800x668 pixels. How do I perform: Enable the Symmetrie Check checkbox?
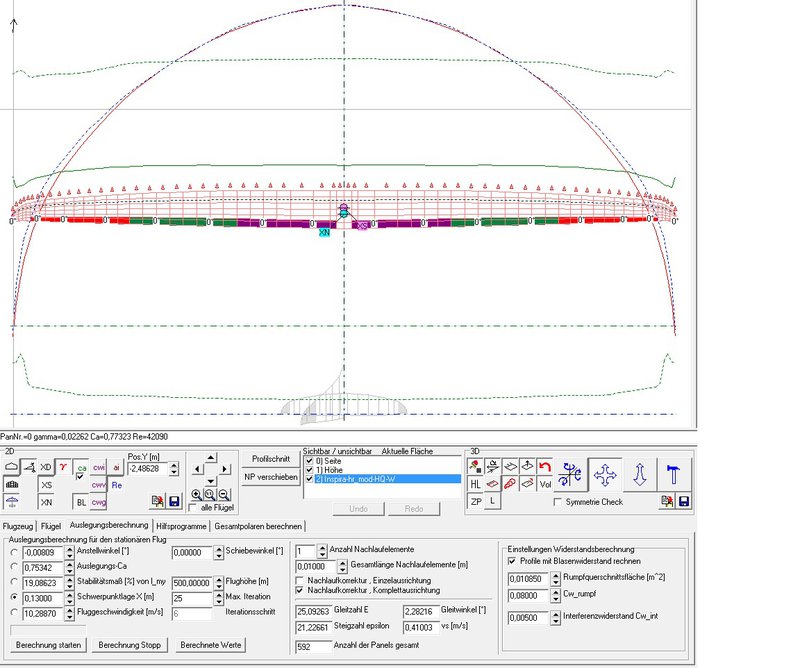pos(558,502)
